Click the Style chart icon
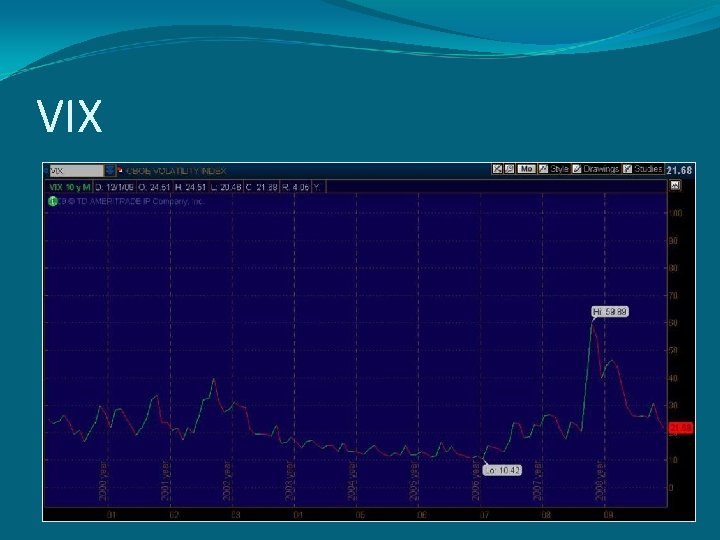 pos(543,169)
